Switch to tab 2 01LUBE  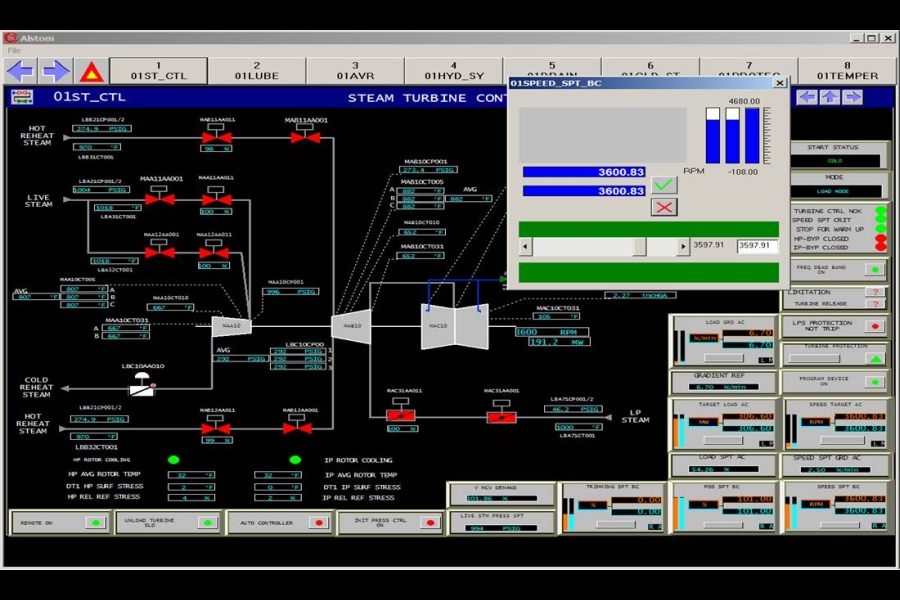(x=257, y=71)
